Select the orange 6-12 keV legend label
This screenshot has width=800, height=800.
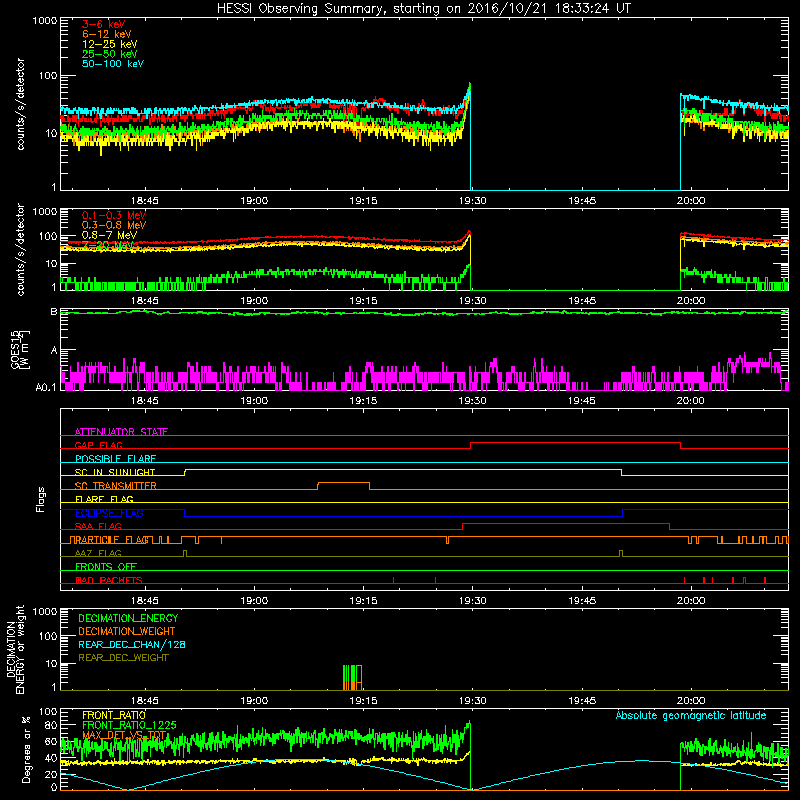pyautogui.click(x=107, y=34)
